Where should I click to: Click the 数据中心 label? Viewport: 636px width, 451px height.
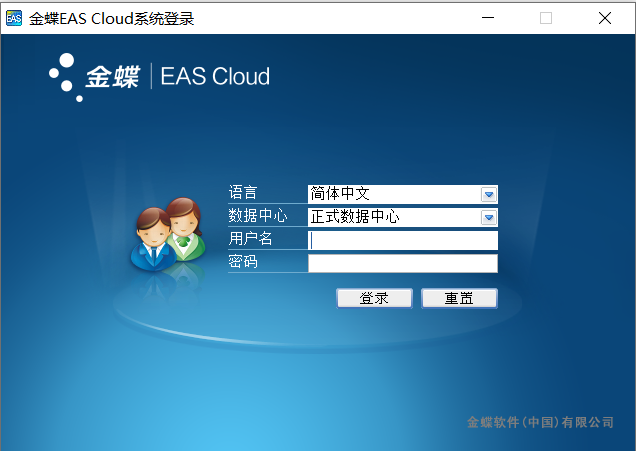click(x=258, y=215)
